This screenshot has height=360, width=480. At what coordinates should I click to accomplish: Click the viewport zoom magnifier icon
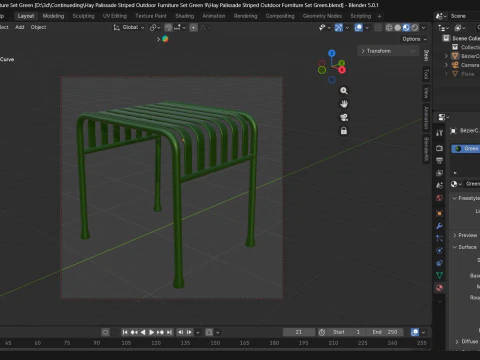point(344,91)
